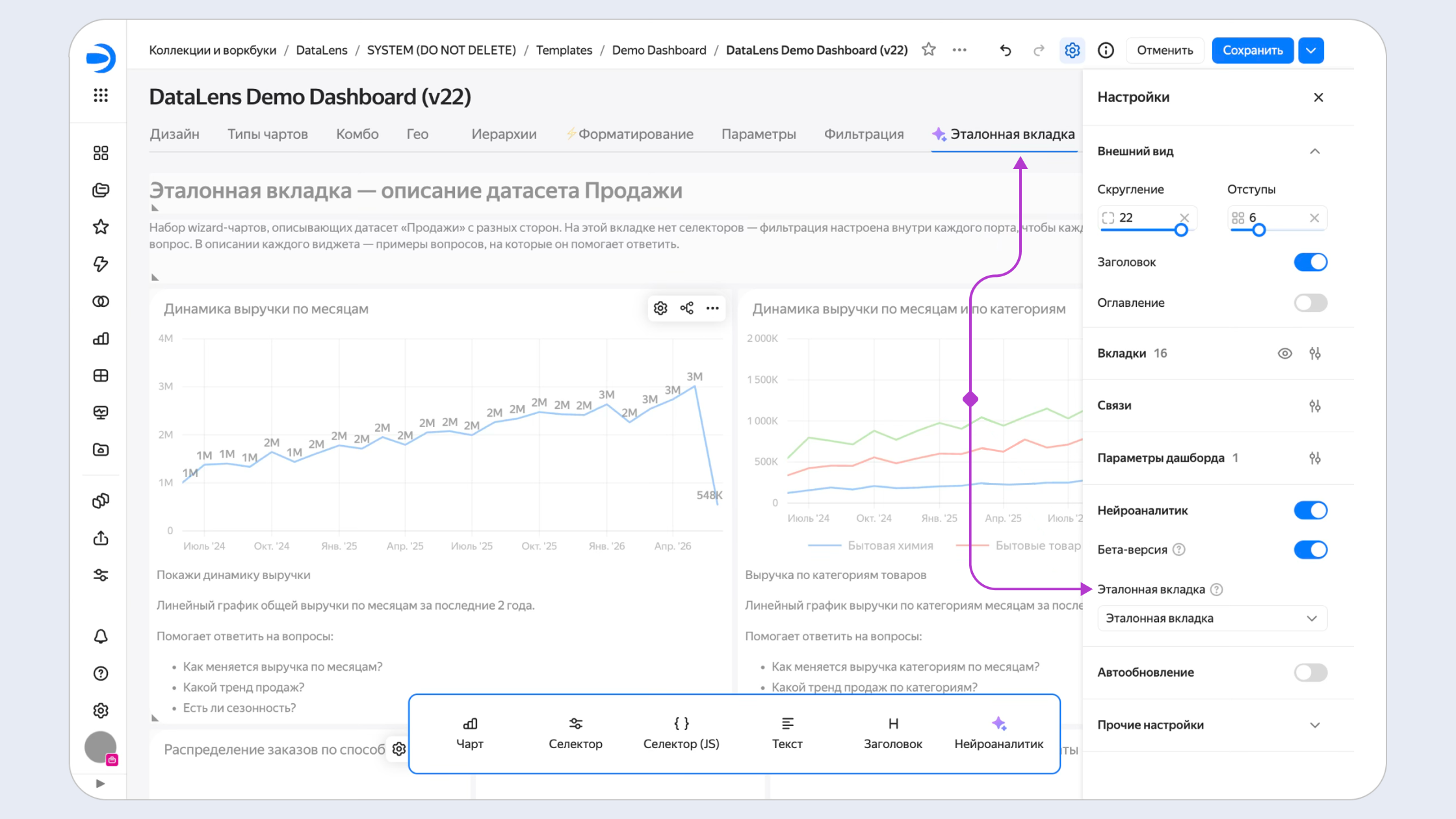Add a Текст widget from bottom panel

(x=787, y=734)
